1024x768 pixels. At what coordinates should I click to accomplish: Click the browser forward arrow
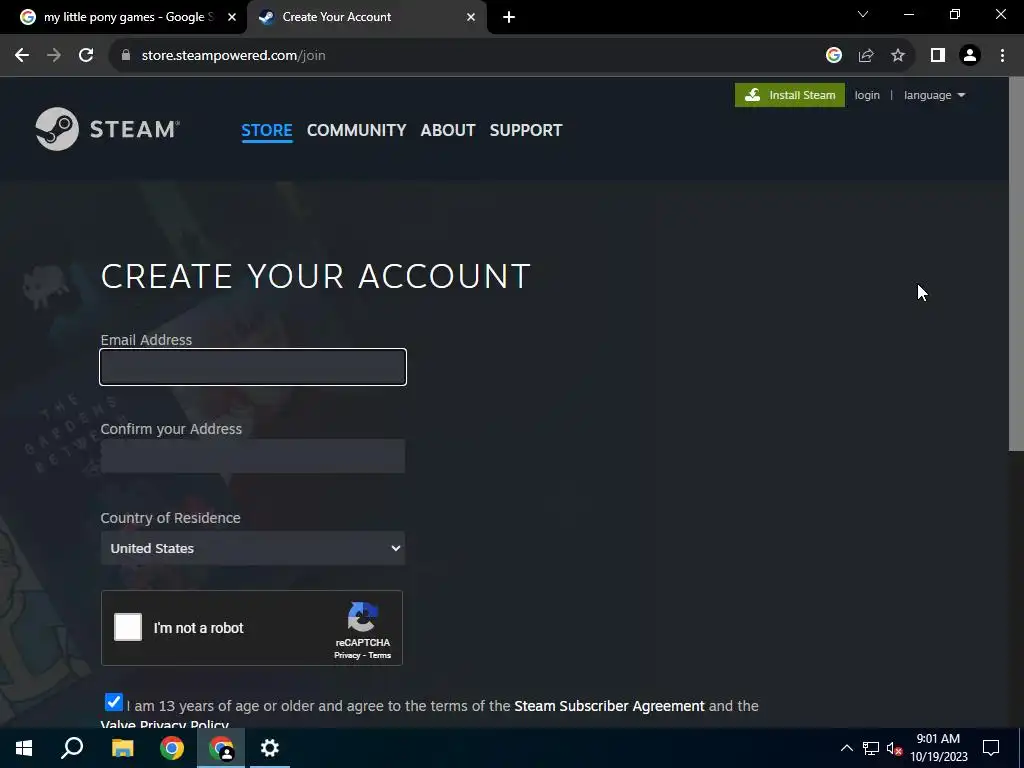(x=54, y=56)
